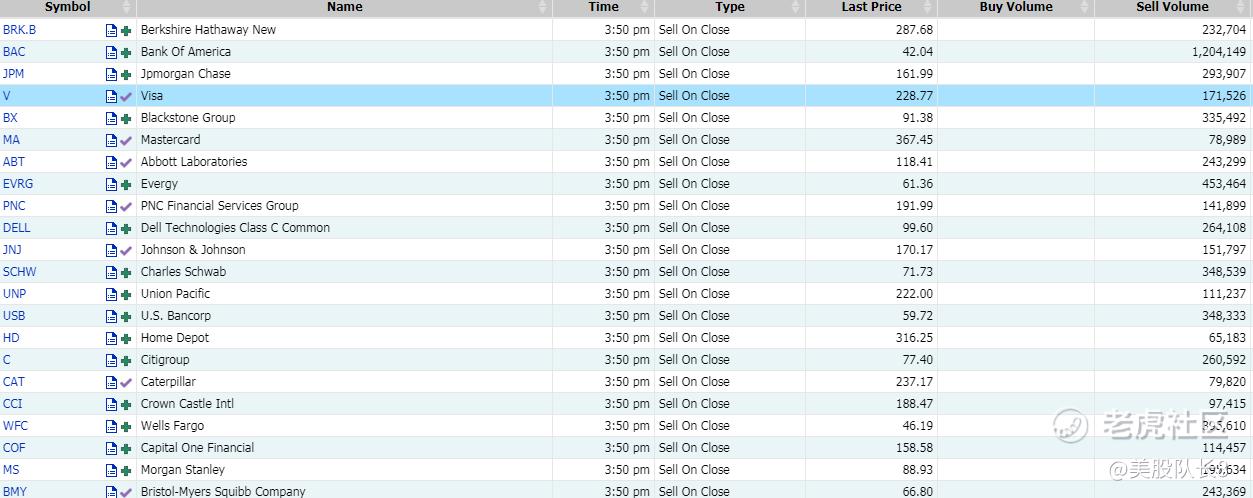1253x498 pixels.
Task: Open the document icon for JNJ
Action: point(111,250)
